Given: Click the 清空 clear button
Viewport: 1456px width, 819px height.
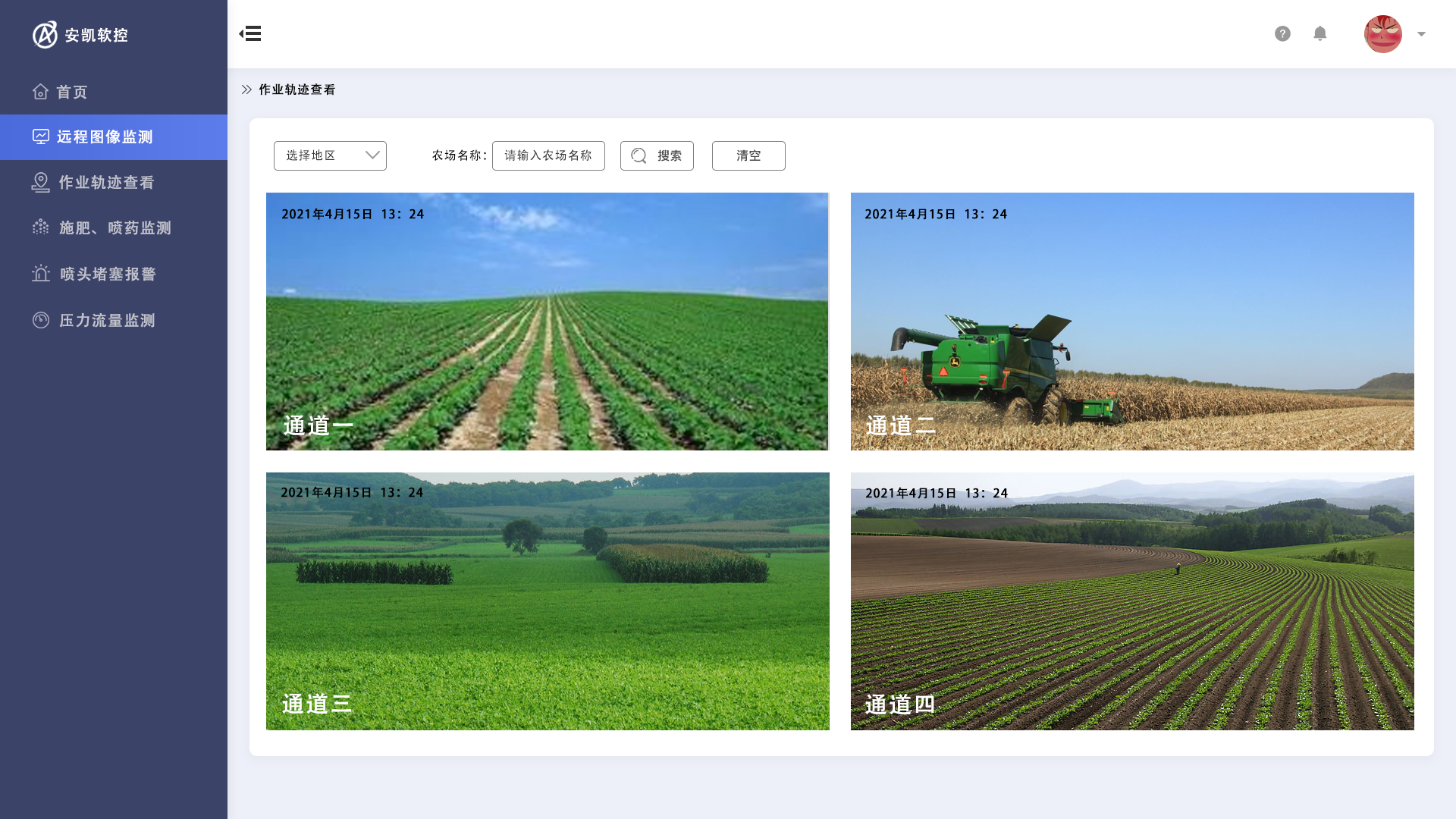Looking at the screenshot, I should coord(748,155).
